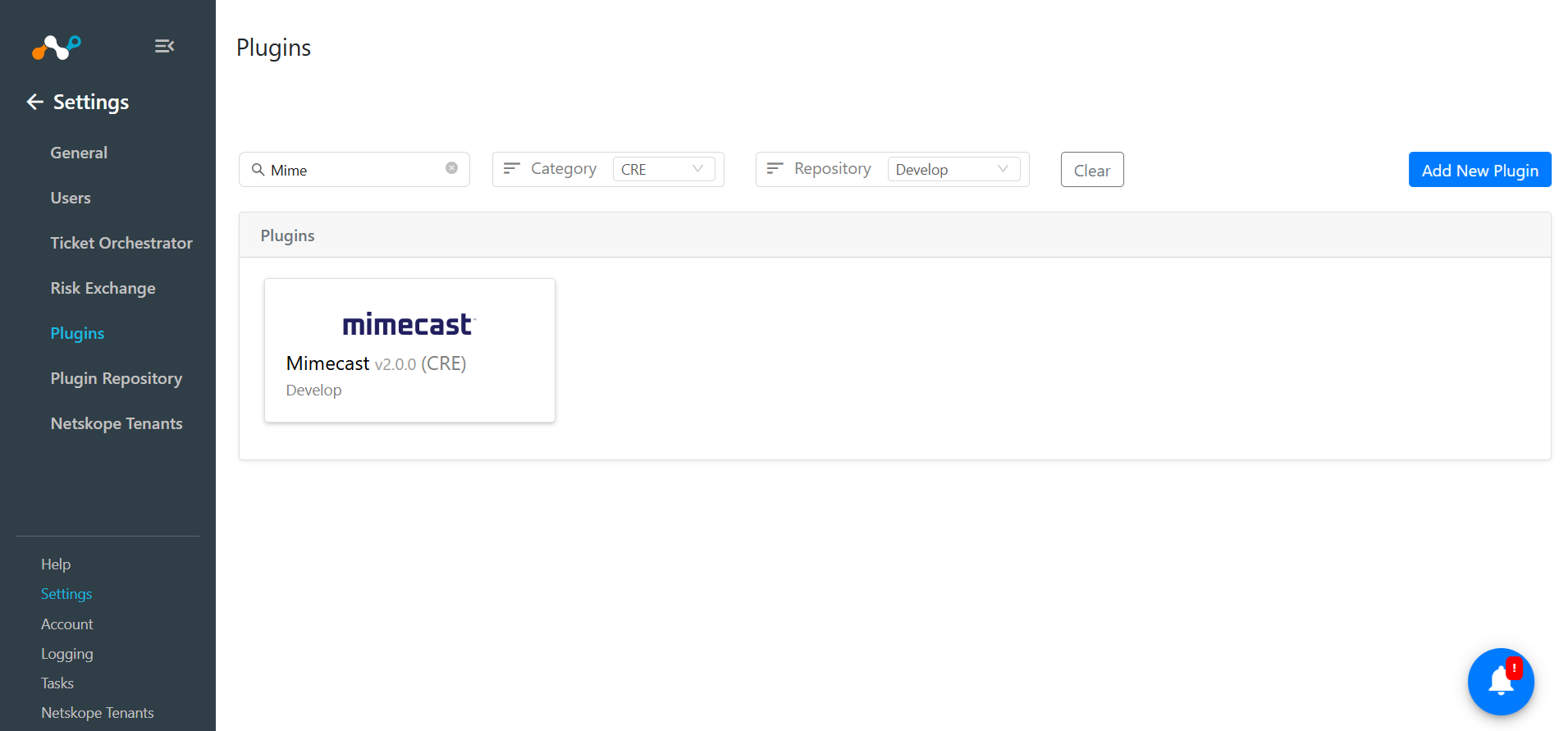This screenshot has height=731, width=1568.
Task: Open the bottom Settings link
Action: 66,594
